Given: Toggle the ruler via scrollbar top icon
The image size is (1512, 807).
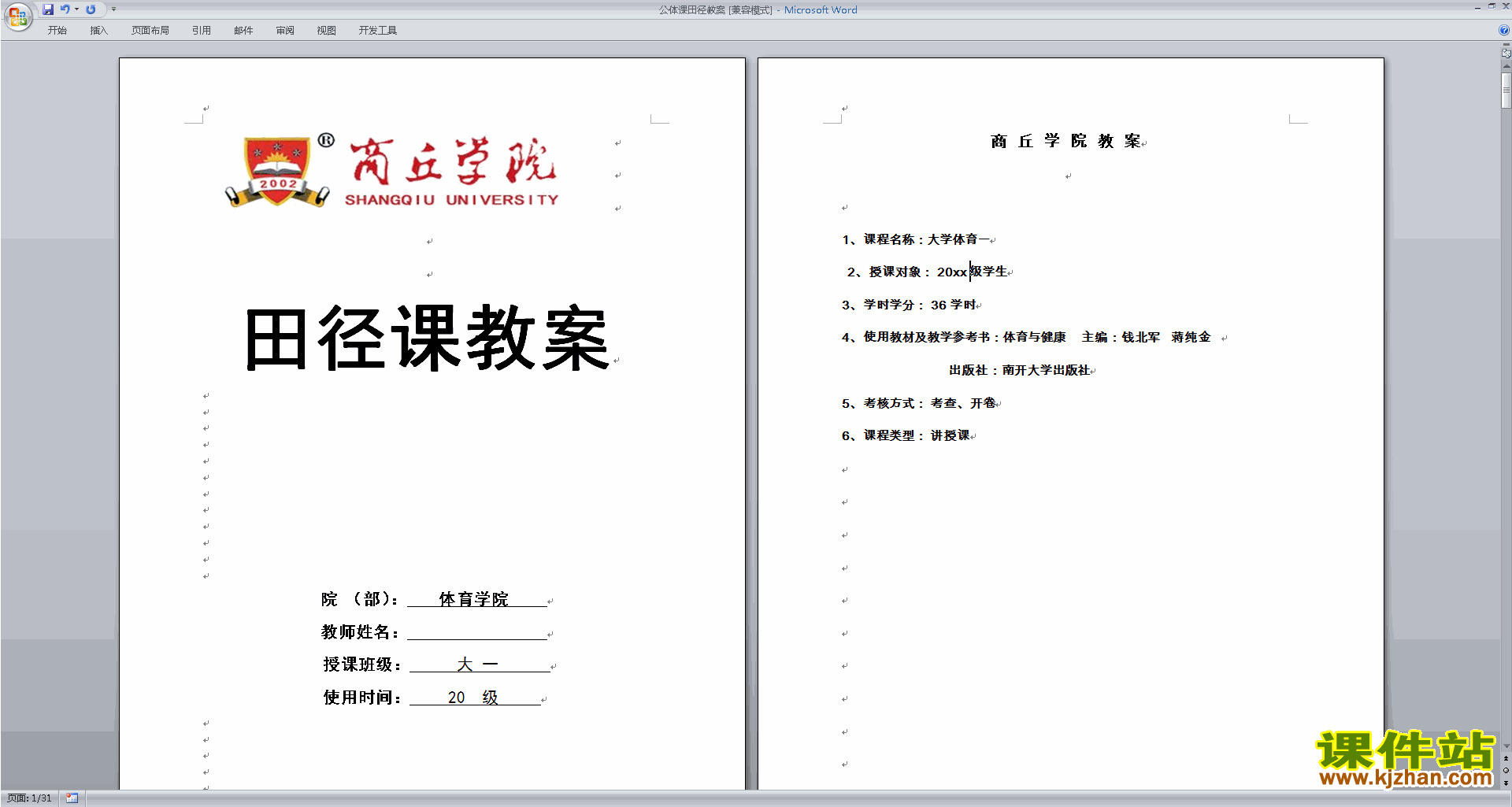Looking at the screenshot, I should (x=1506, y=52).
